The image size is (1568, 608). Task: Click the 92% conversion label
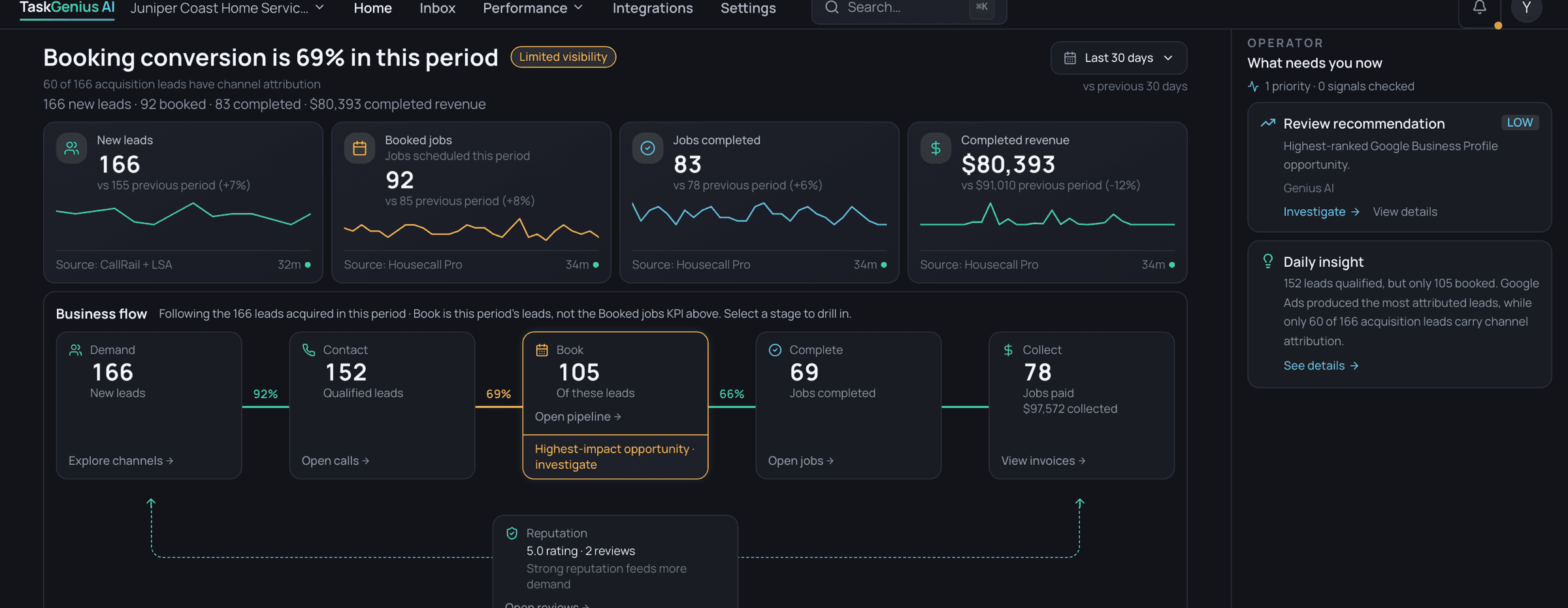(265, 394)
